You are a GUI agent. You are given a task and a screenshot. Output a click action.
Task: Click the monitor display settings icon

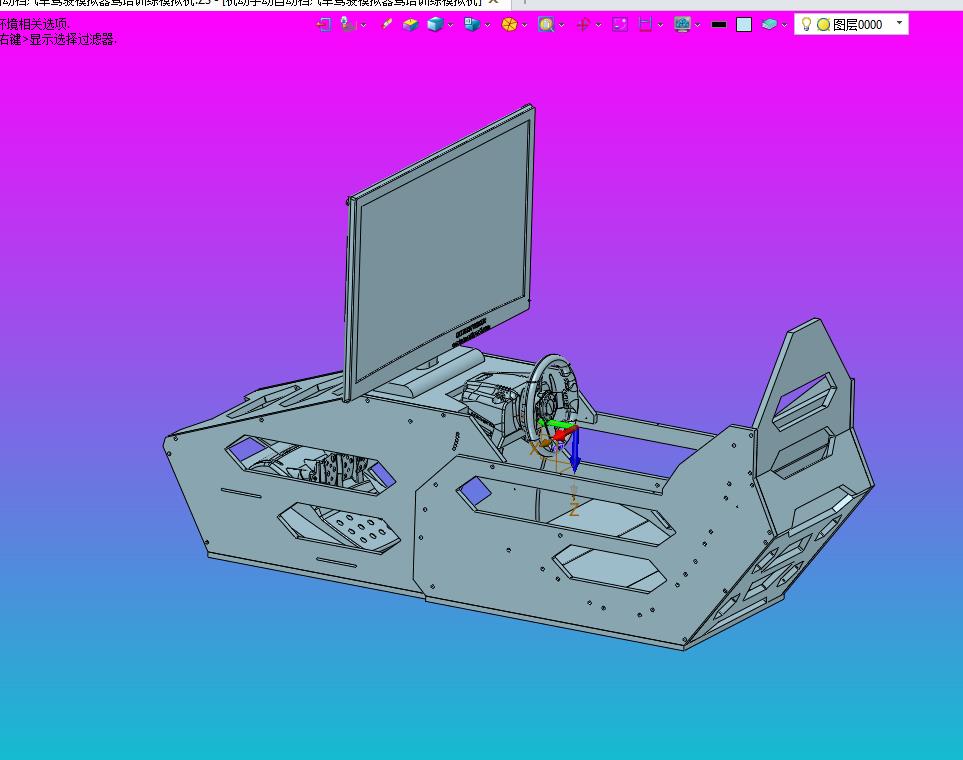point(682,25)
